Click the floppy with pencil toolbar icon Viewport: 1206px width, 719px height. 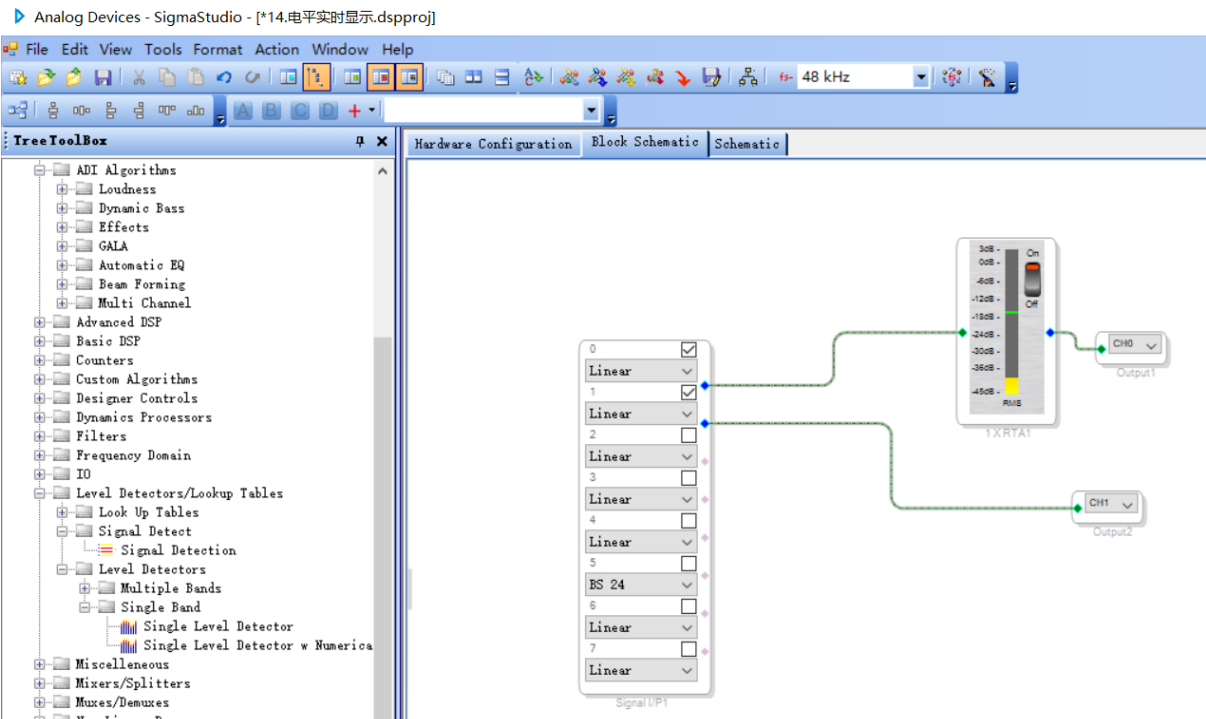click(711, 77)
